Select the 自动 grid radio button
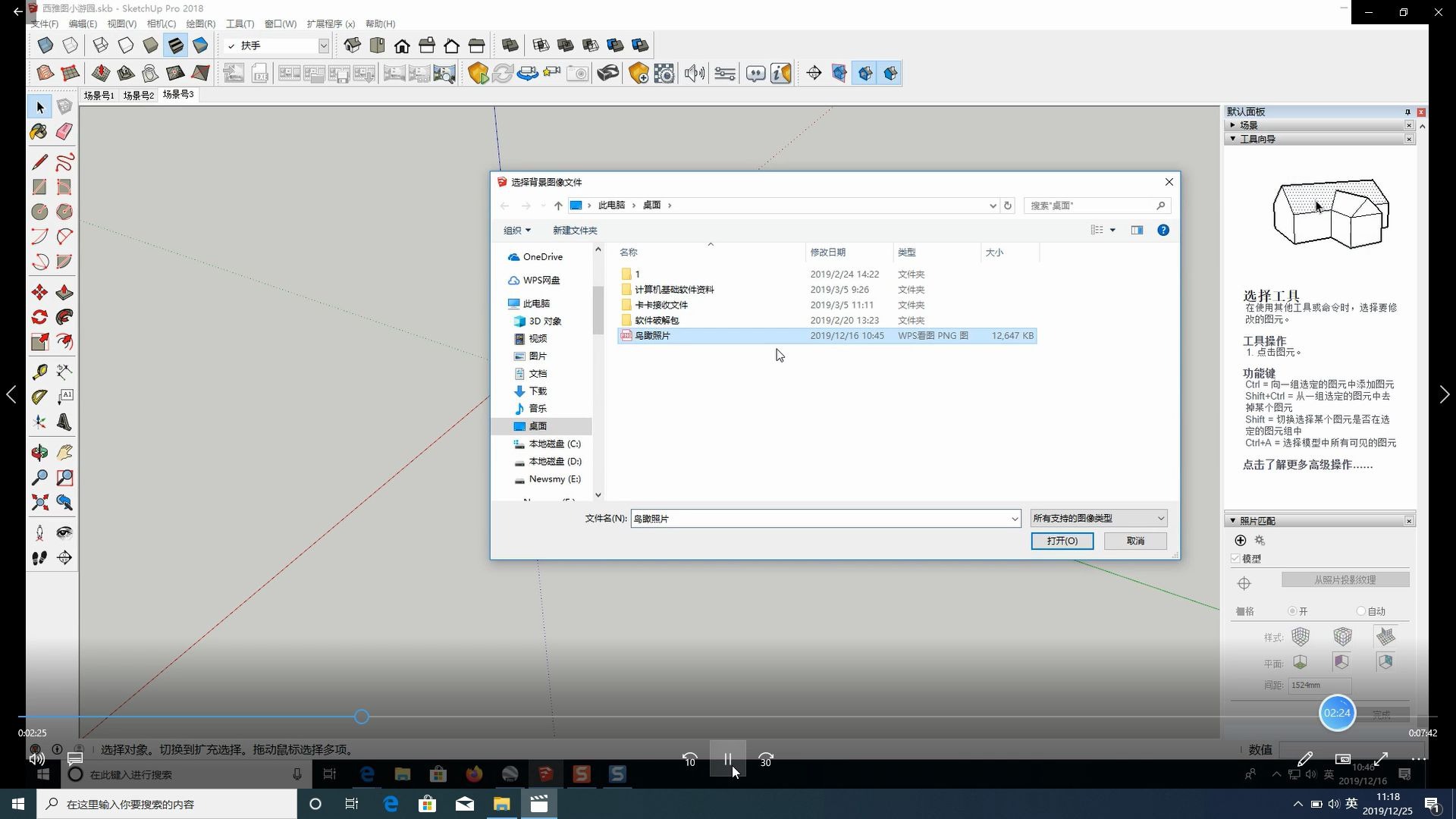The image size is (1456, 819). (x=1361, y=611)
